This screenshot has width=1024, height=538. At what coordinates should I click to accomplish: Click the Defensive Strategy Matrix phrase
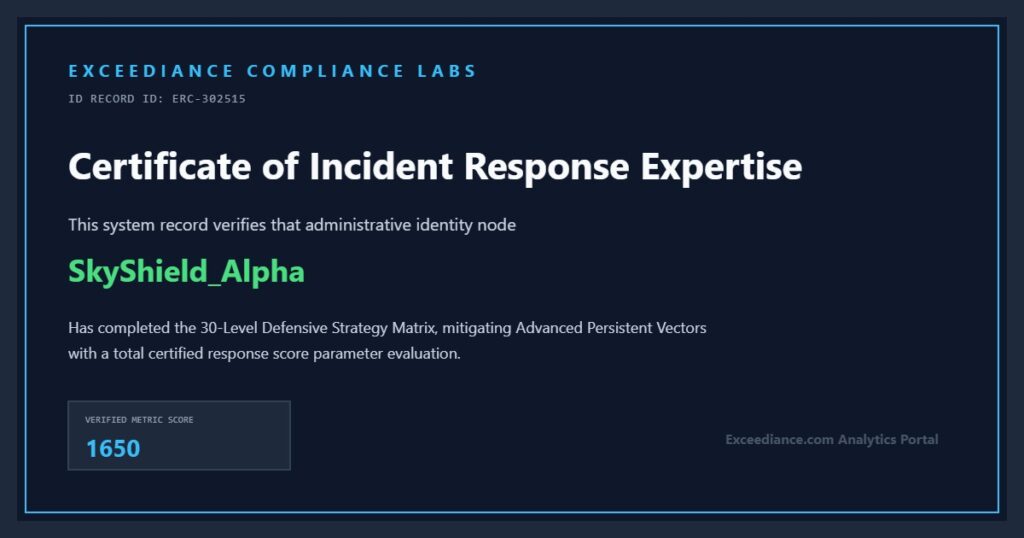pos(349,328)
